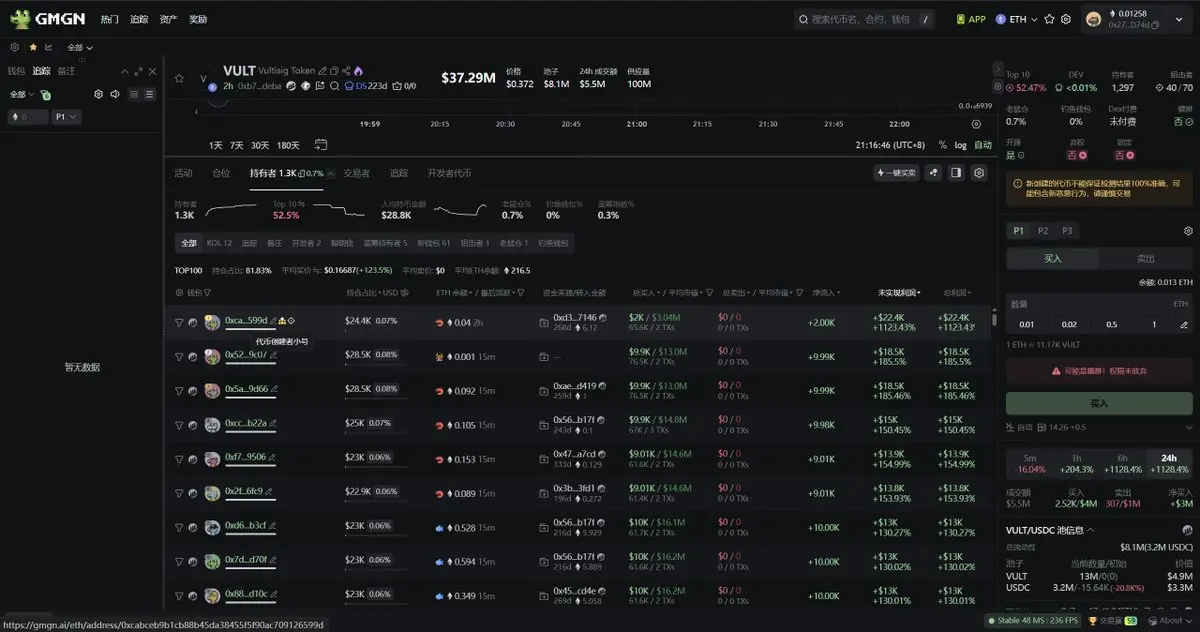Viewport: 1200px width, 632px height.
Task: Select the 180天 chart range
Action: (288, 145)
